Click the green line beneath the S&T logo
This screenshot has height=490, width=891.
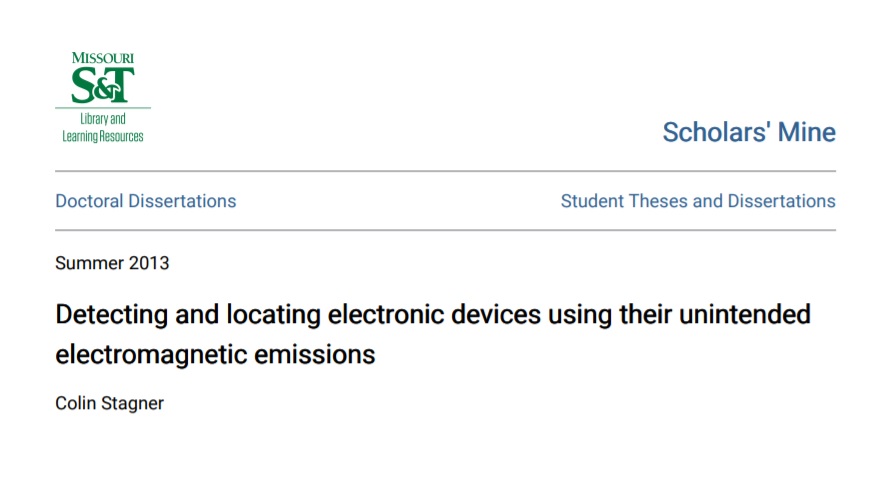[x=103, y=107]
